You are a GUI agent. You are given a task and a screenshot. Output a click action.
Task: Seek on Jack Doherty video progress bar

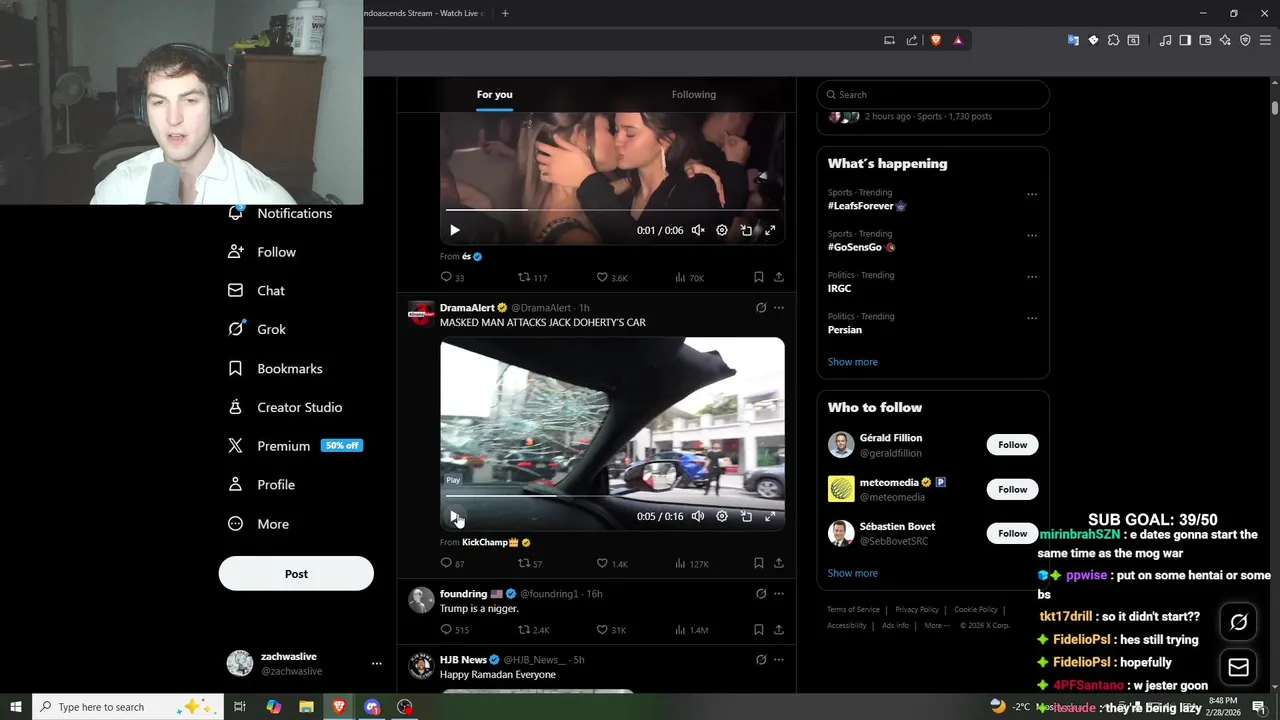pyautogui.click(x=612, y=496)
